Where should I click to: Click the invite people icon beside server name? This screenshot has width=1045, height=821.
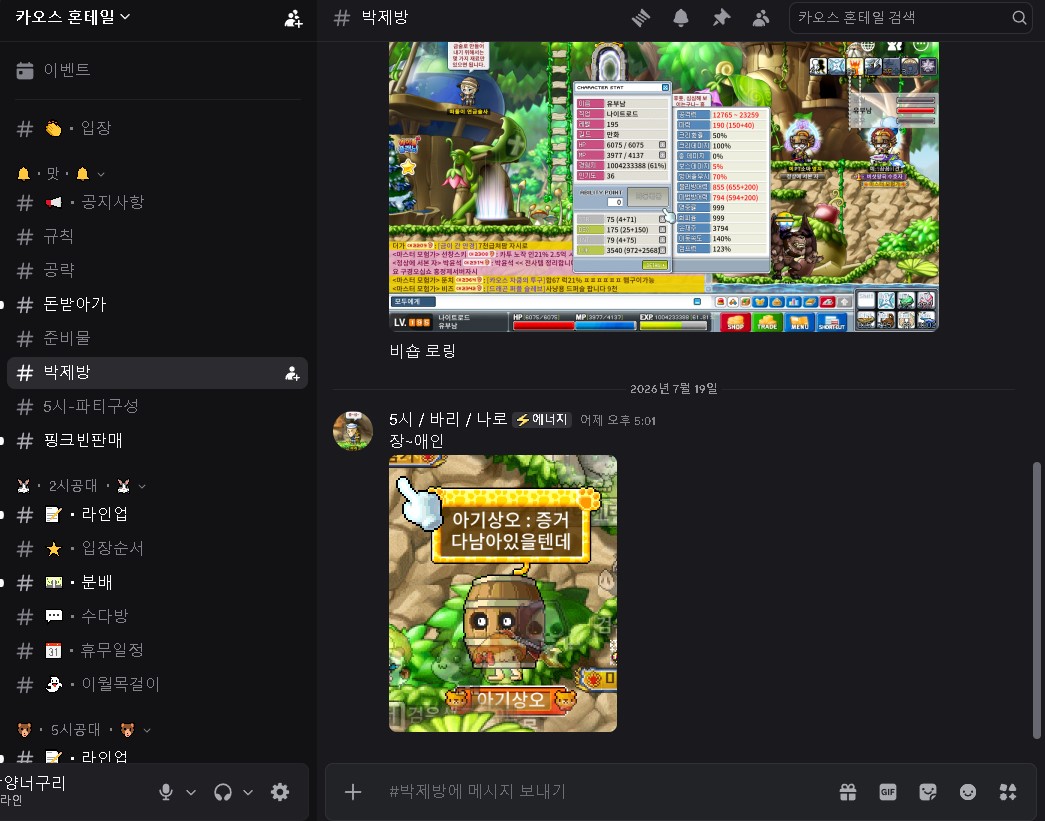coord(293,19)
